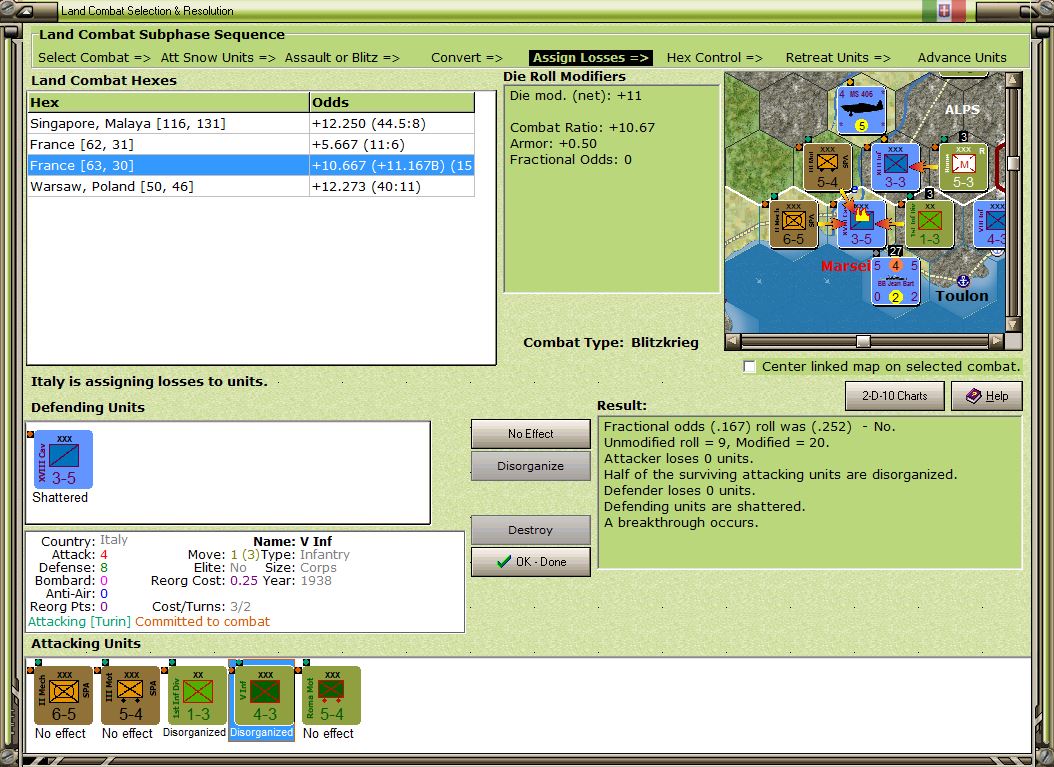Click the No Effect button
Image resolution: width=1054 pixels, height=767 pixels.
pos(530,434)
